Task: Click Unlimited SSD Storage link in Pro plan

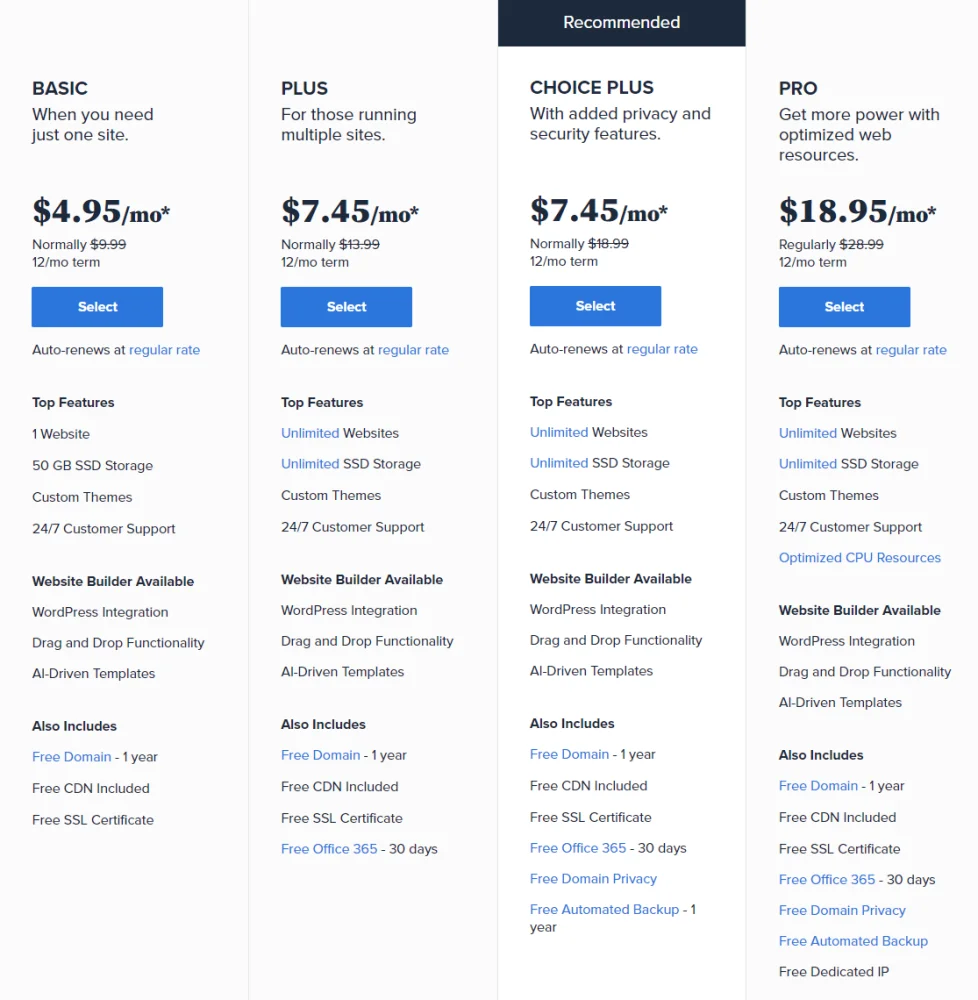Action: point(808,464)
